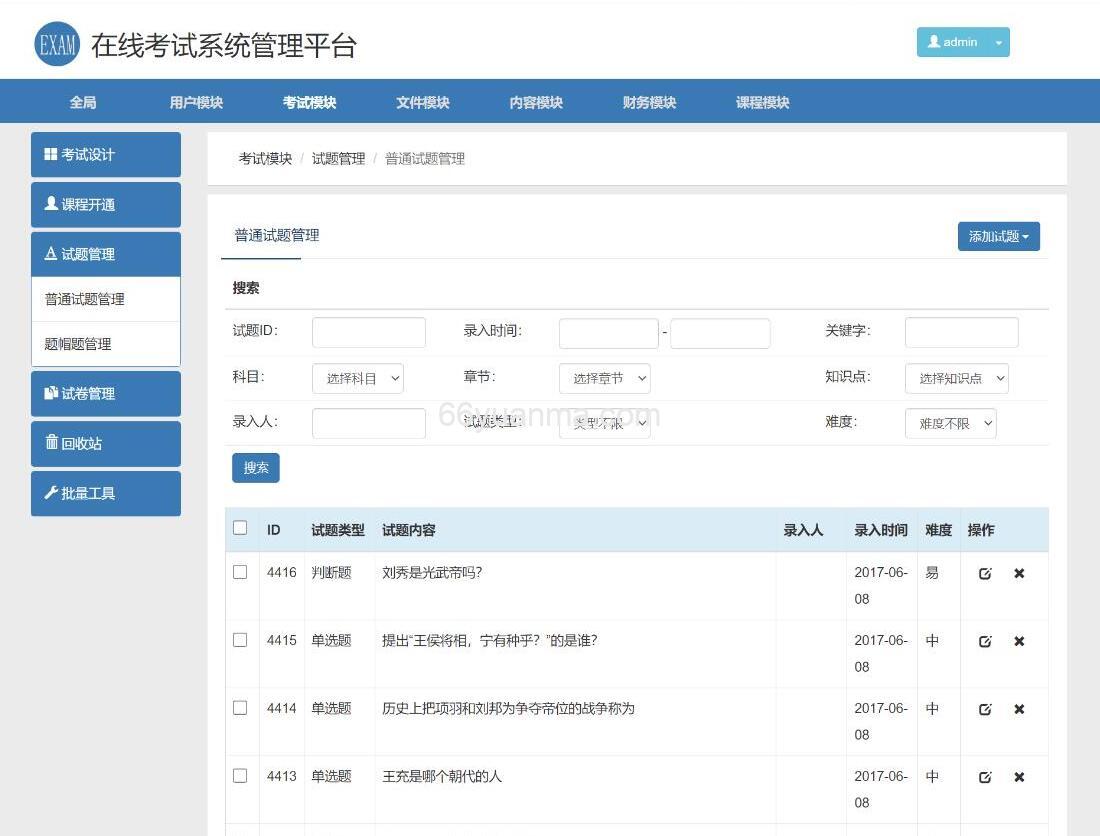Select all rows via header checkbox

point(240,527)
